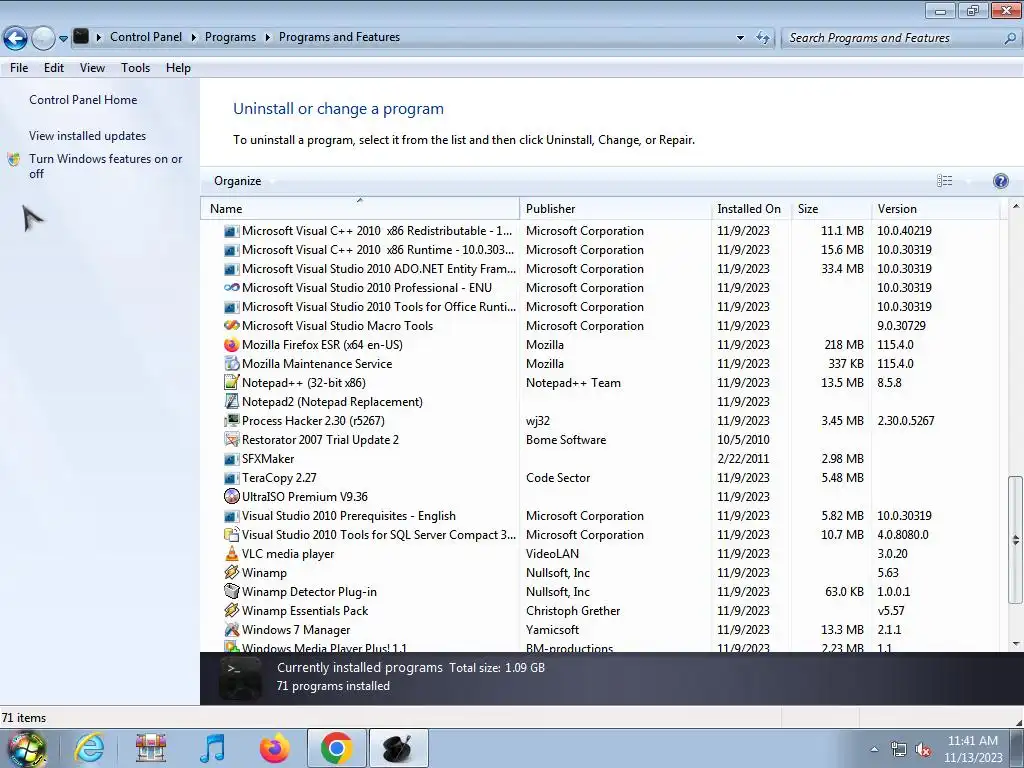Click the Process Hacker 2.30 icon
1024x768 pixels.
pyautogui.click(x=231, y=420)
